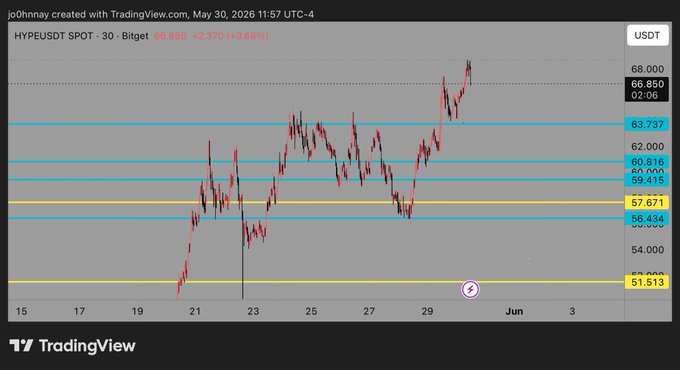Click the 62.000 price axis tick
Image resolution: width=680 pixels, height=370 pixels.
[x=647, y=147]
